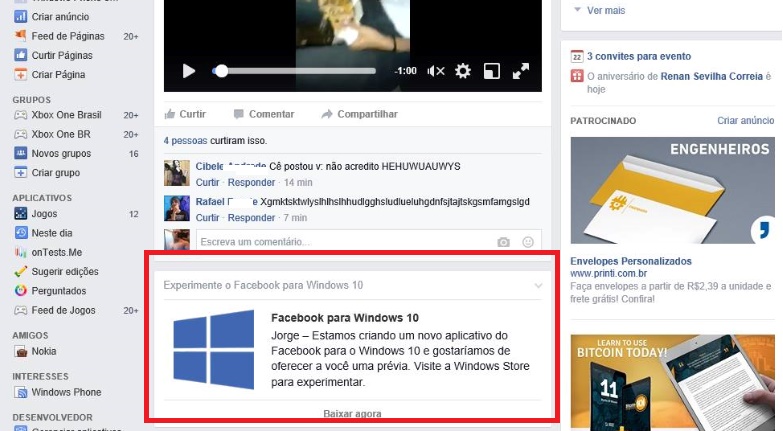Viewport: 783px width, 431px height.
Task: Click the comment input field
Action: [340, 242]
